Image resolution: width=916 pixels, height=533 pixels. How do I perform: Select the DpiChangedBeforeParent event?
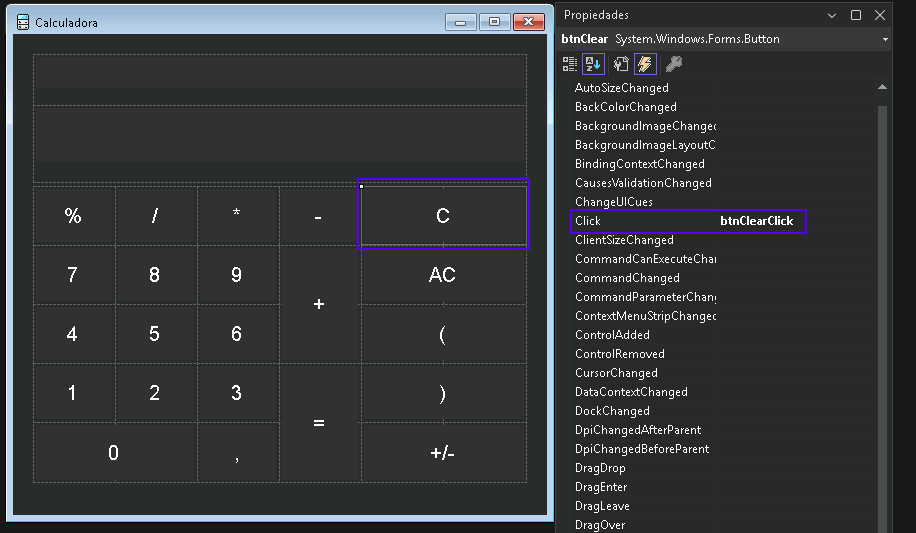coord(642,449)
